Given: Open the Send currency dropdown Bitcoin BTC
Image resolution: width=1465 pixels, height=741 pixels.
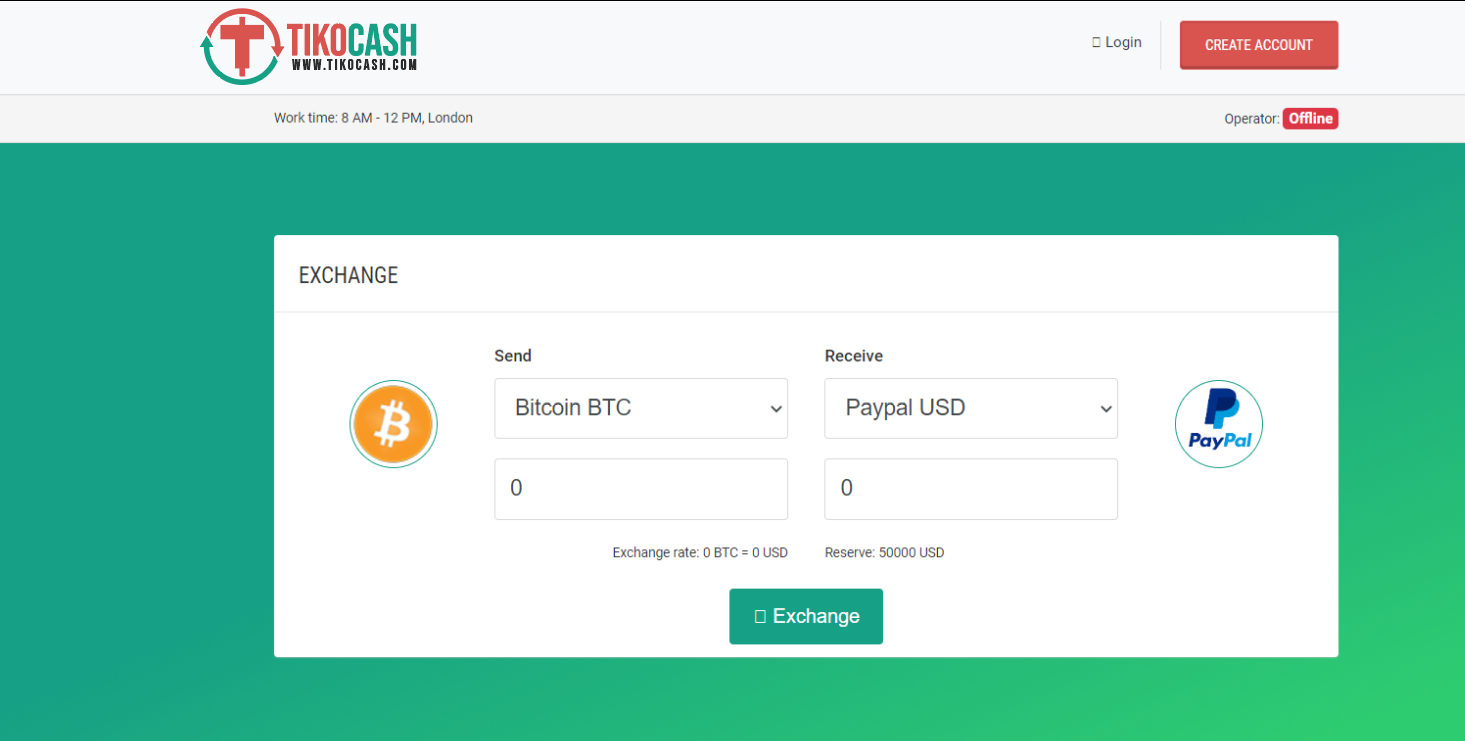Looking at the screenshot, I should (641, 408).
